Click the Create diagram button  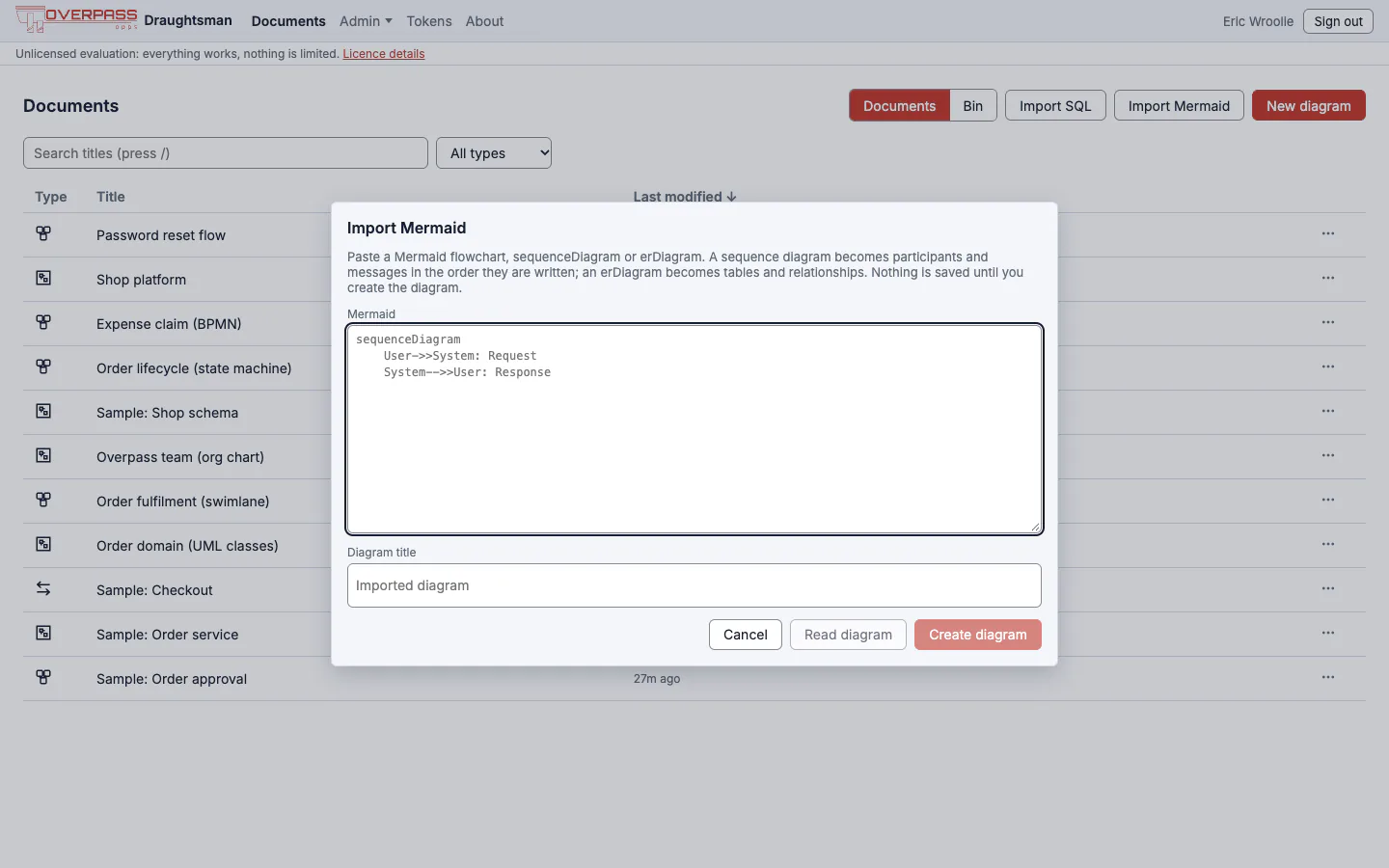pos(978,635)
